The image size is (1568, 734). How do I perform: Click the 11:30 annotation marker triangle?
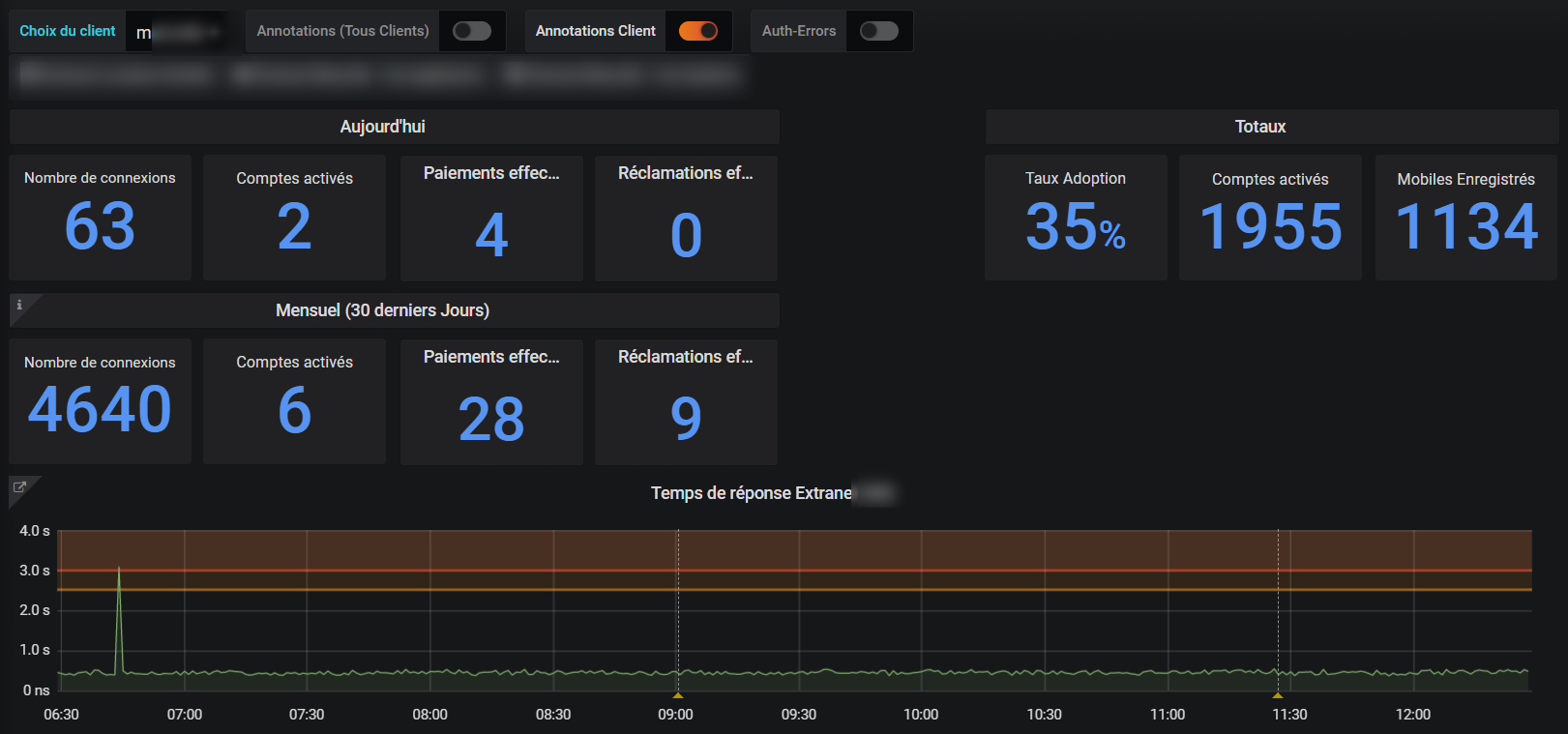point(1278,695)
